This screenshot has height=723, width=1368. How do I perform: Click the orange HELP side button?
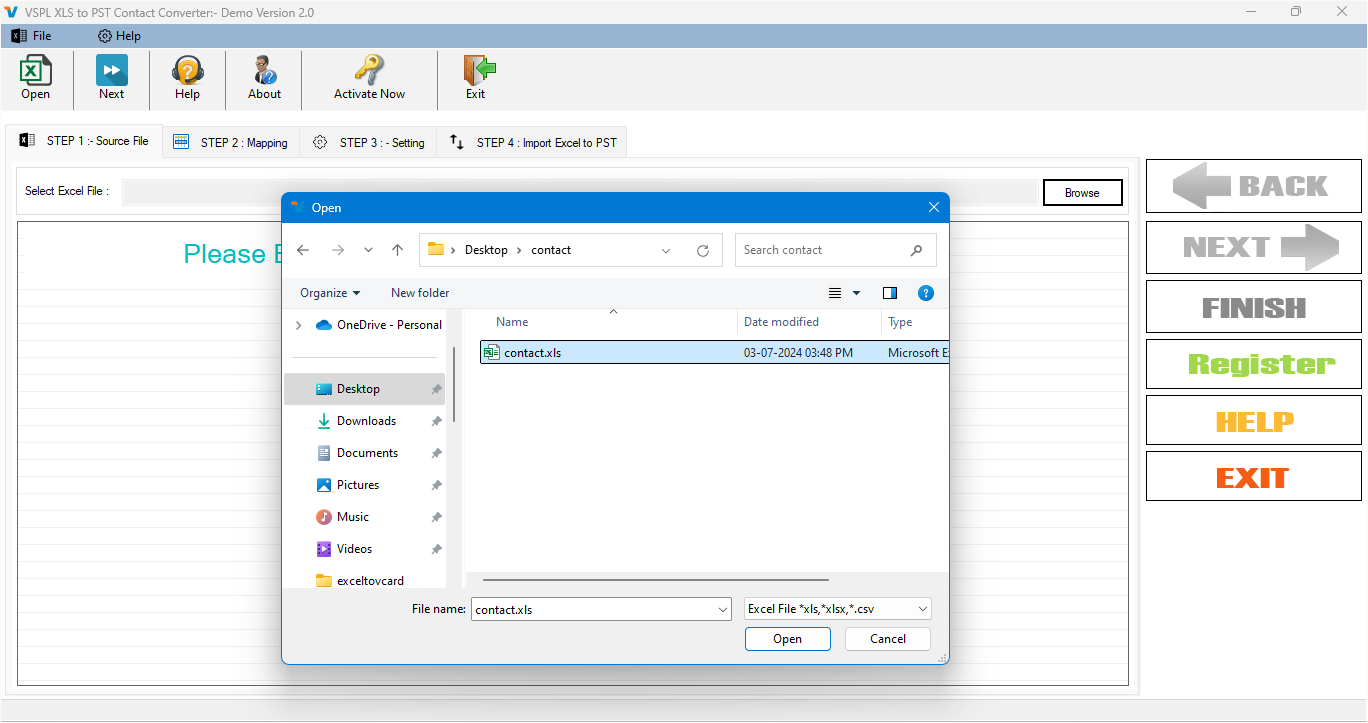point(1253,420)
